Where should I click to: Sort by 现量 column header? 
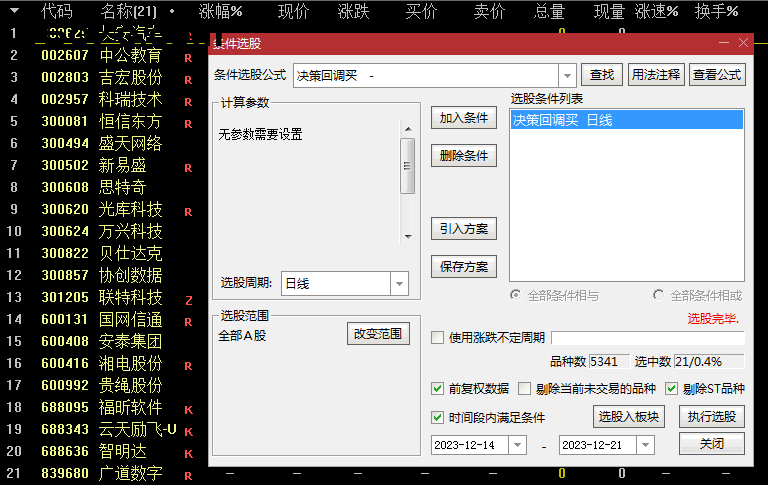pos(609,11)
